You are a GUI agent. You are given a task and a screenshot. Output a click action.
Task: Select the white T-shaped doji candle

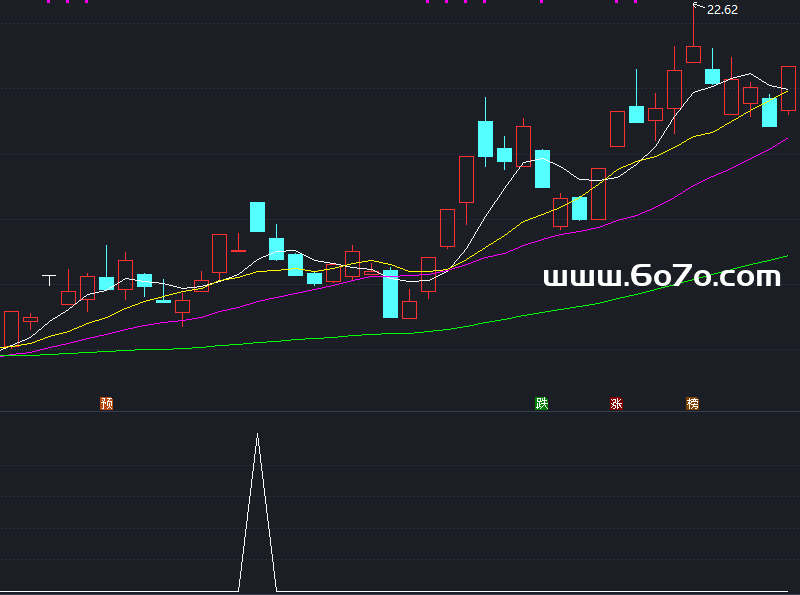pyautogui.click(x=48, y=276)
